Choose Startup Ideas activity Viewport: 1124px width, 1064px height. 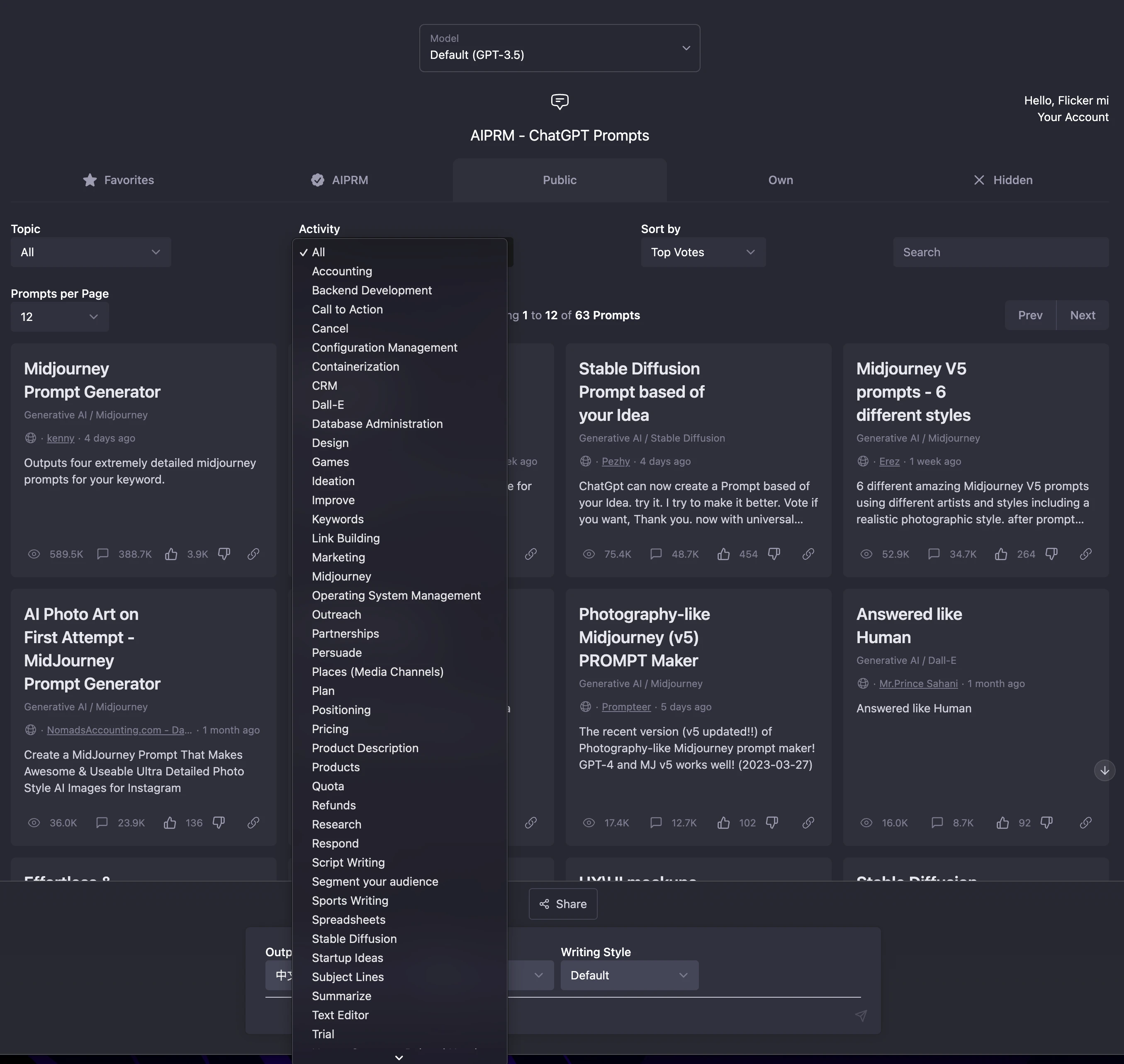[399, 958]
